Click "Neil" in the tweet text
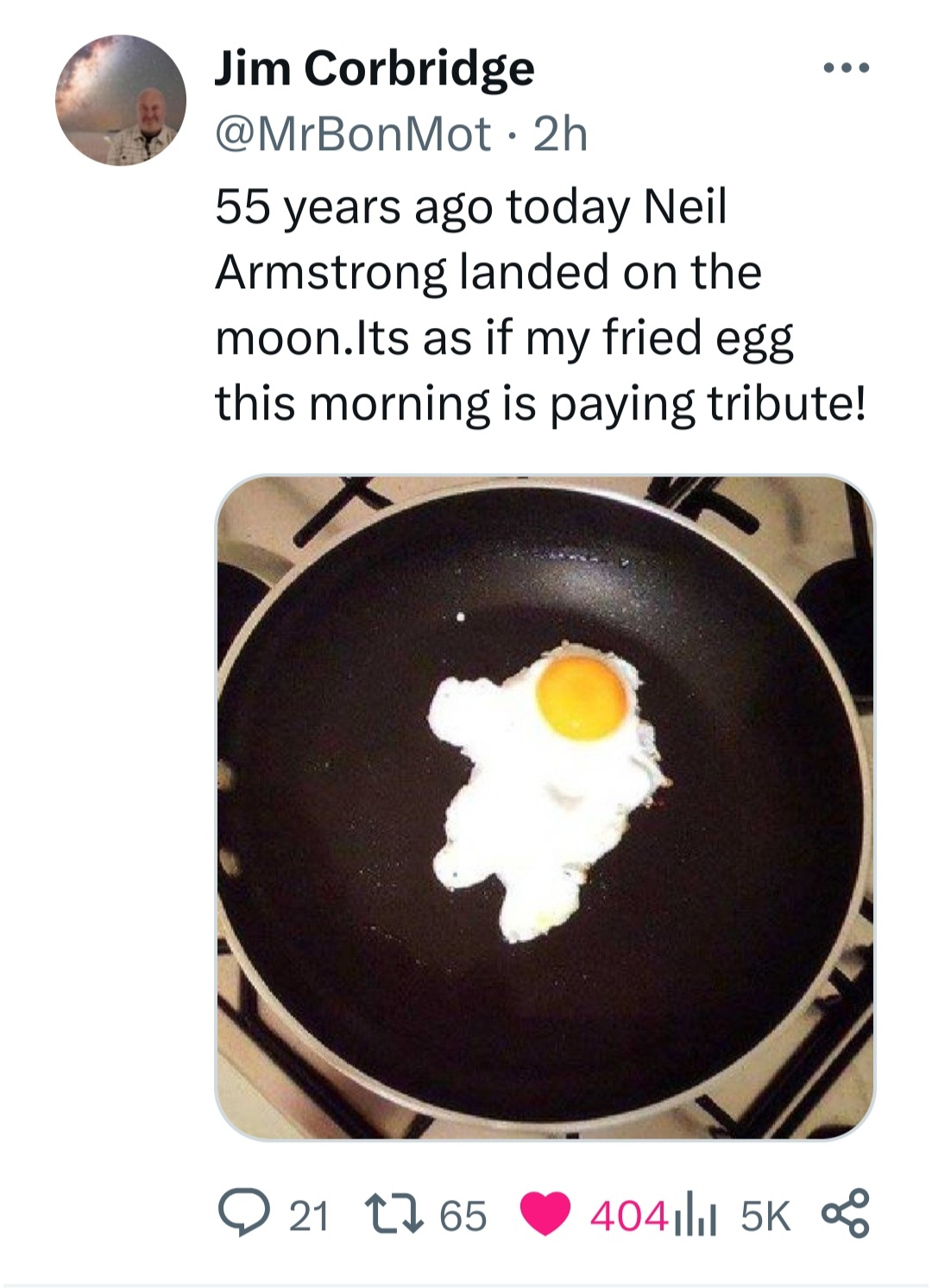 [x=686, y=207]
